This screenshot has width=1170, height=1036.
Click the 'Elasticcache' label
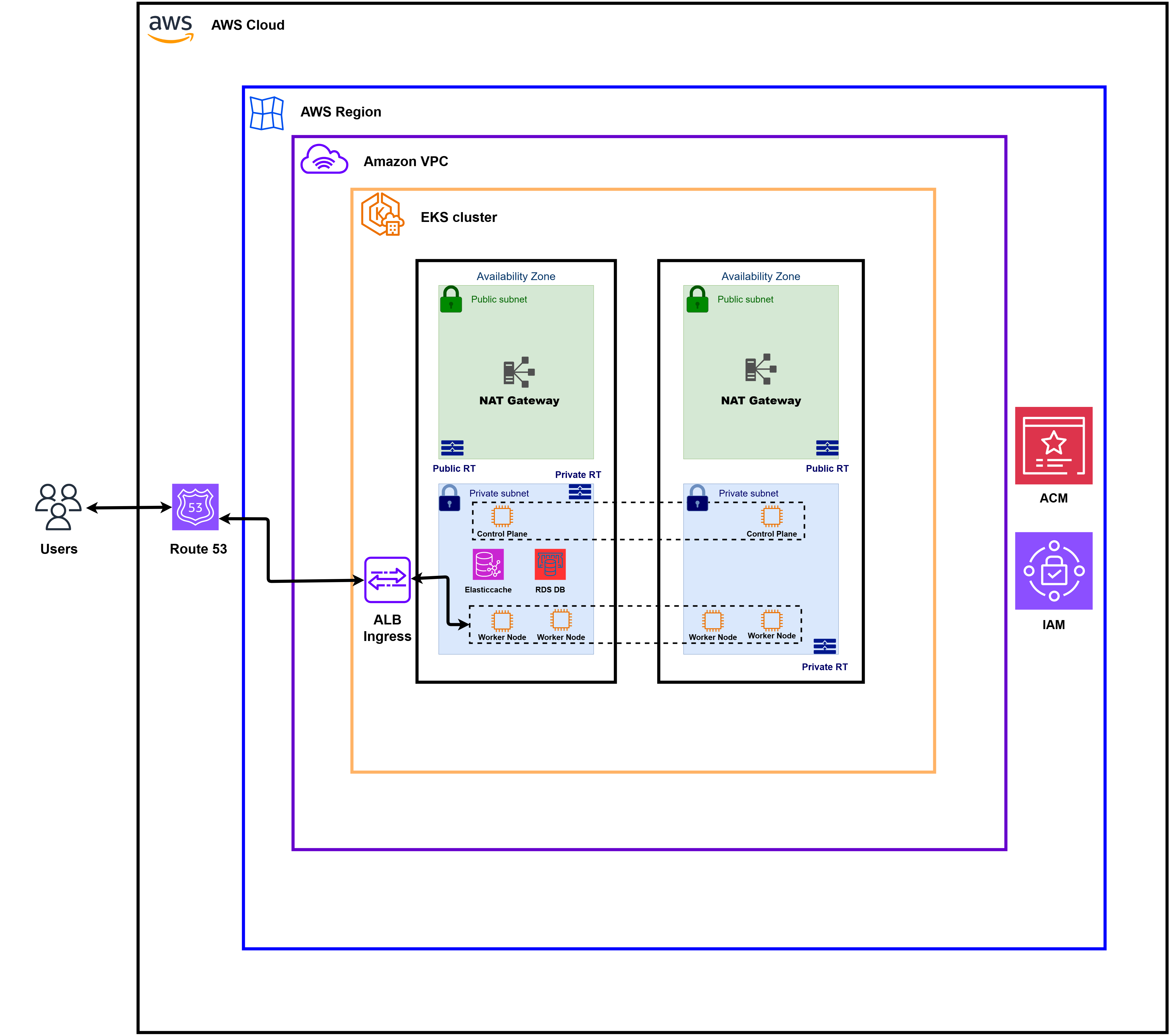[x=488, y=590]
